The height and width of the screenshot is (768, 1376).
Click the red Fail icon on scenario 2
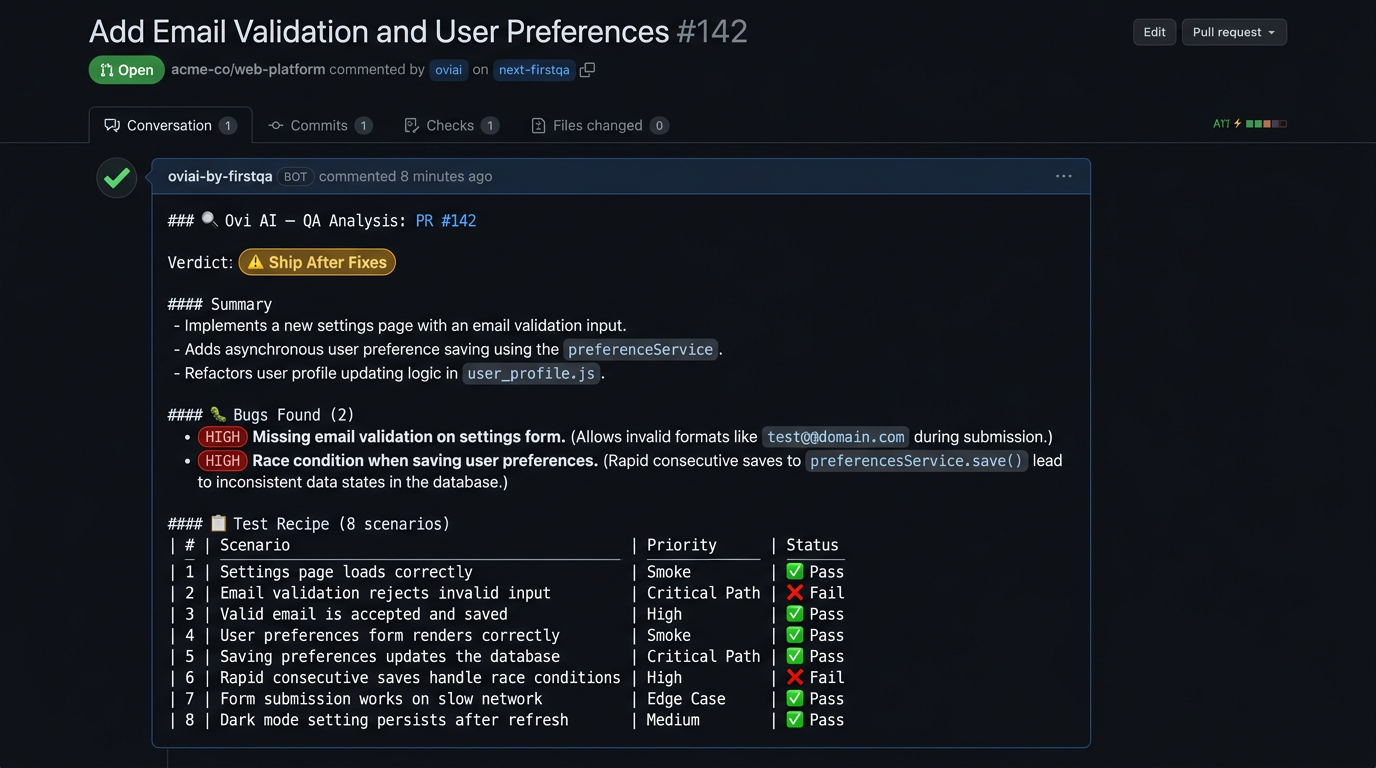point(793,592)
